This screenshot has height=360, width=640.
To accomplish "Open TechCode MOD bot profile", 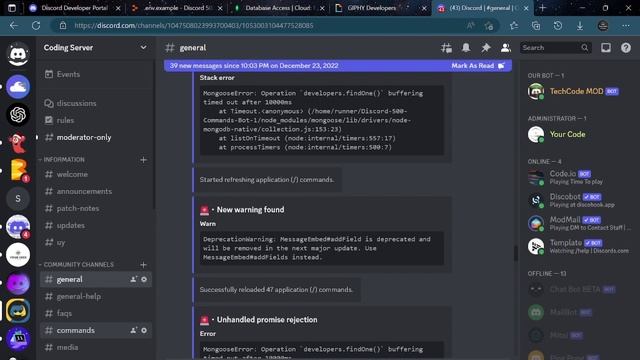I will point(577,91).
